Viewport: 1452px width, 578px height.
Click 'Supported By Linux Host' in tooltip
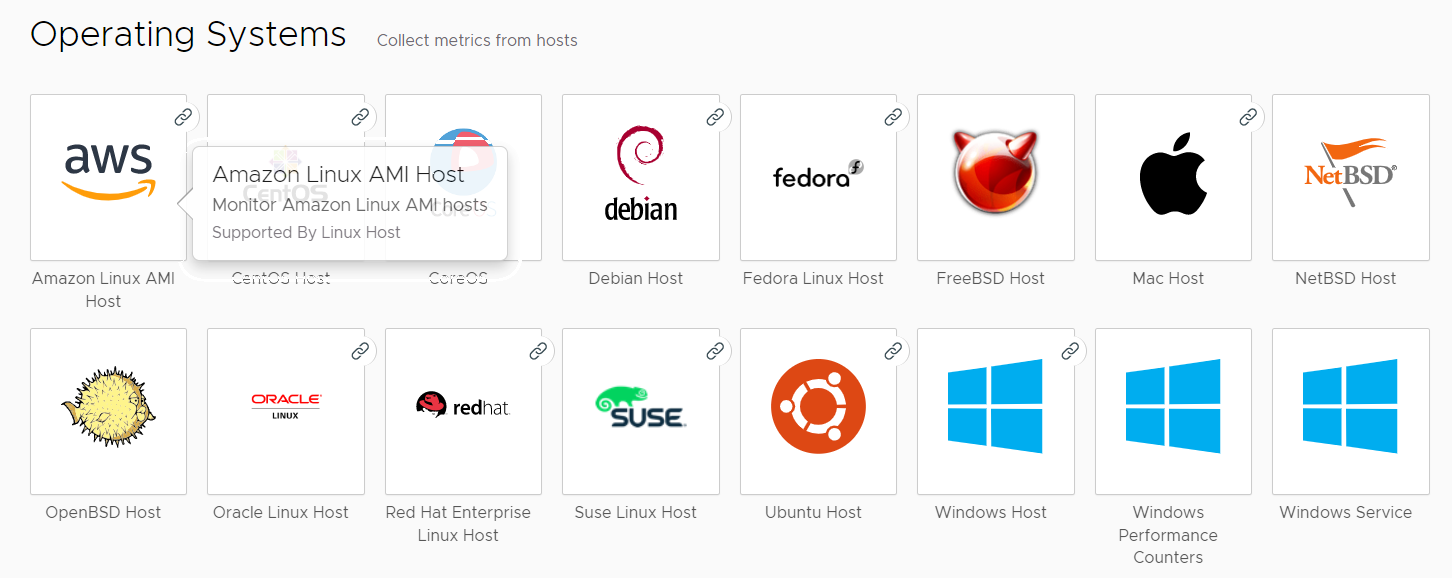[x=306, y=233]
